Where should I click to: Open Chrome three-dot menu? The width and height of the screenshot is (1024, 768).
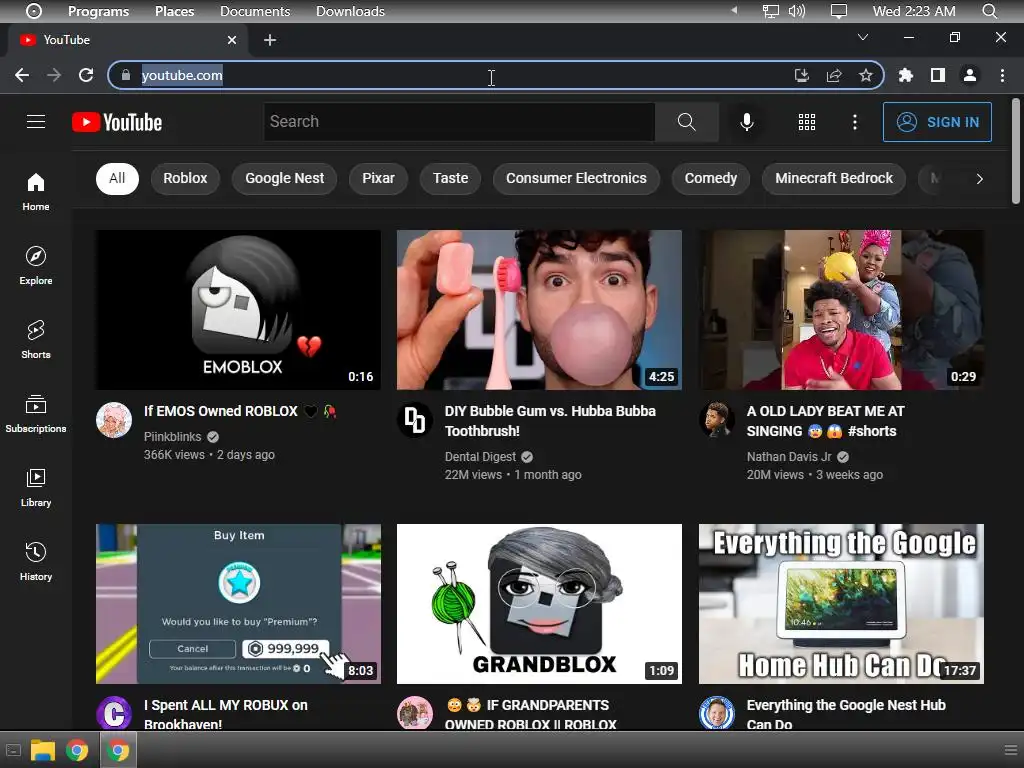click(1002, 75)
